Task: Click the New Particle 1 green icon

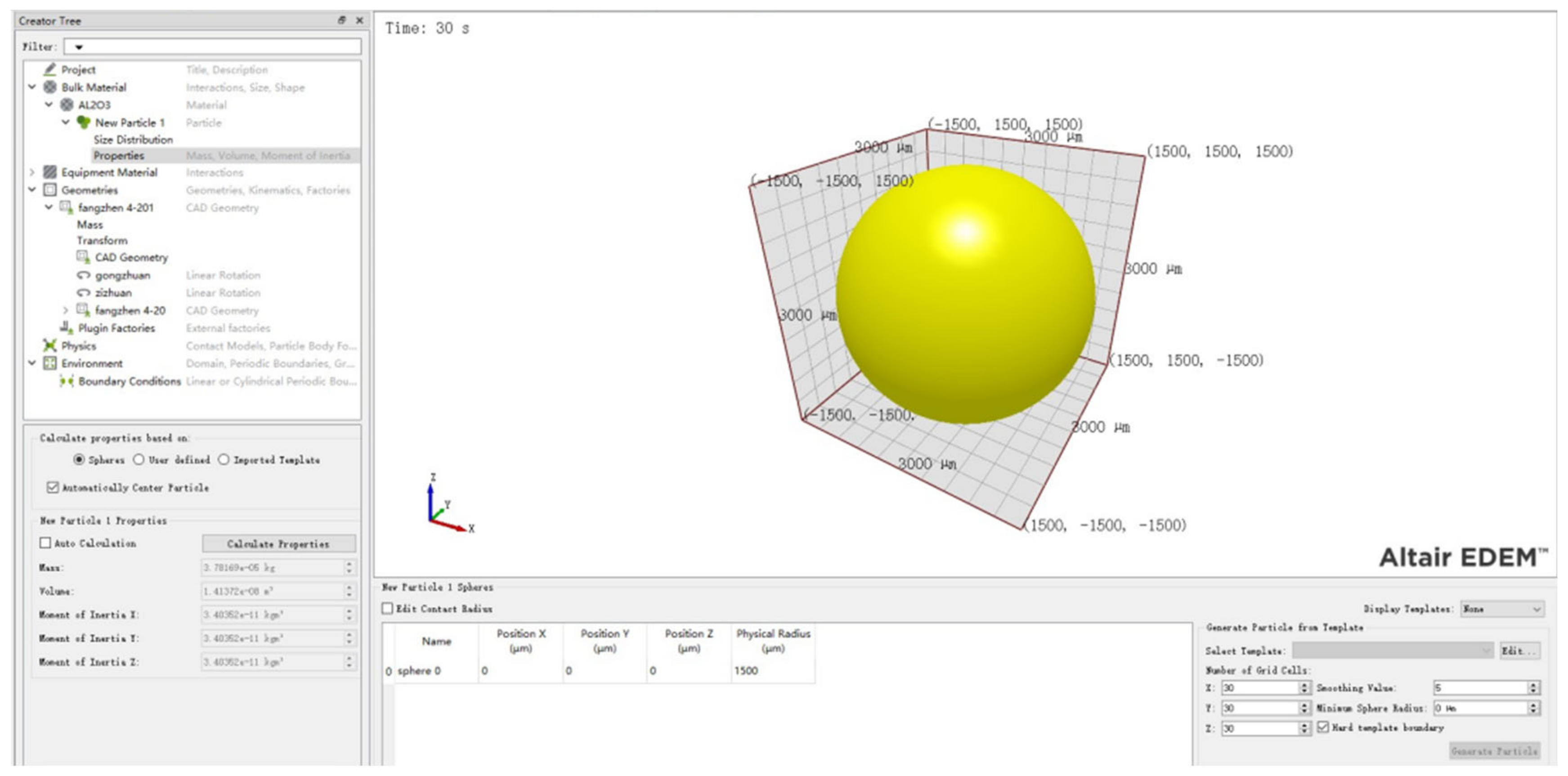Action: pos(83,122)
